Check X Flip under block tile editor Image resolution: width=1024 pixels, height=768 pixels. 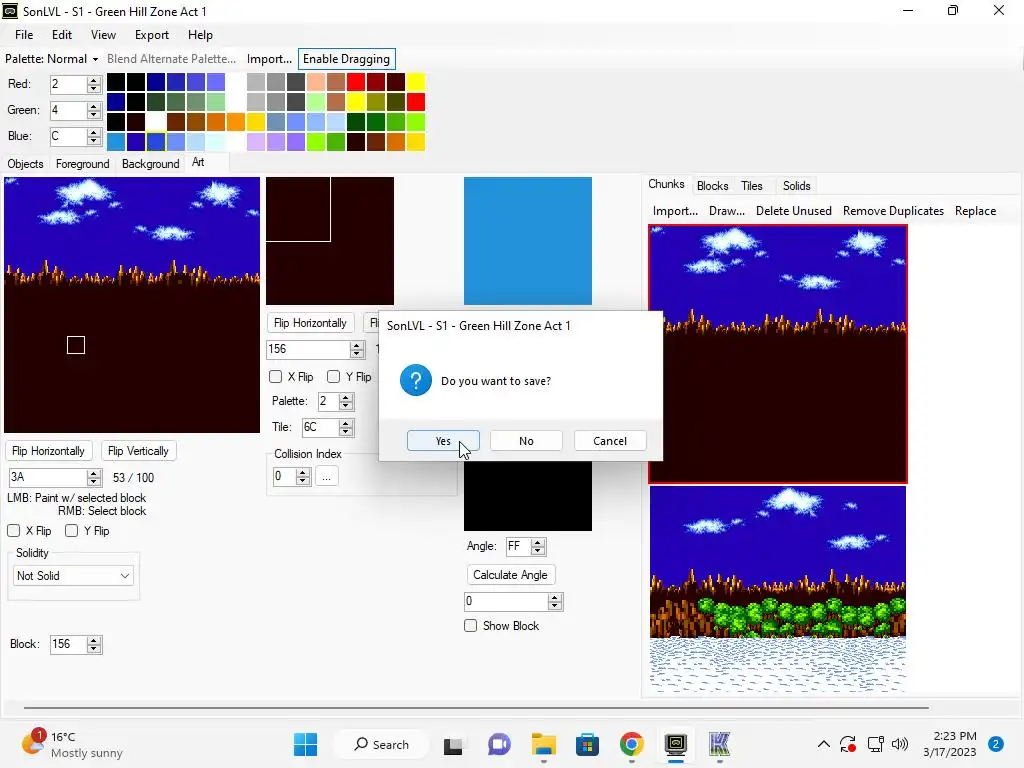click(x=276, y=376)
